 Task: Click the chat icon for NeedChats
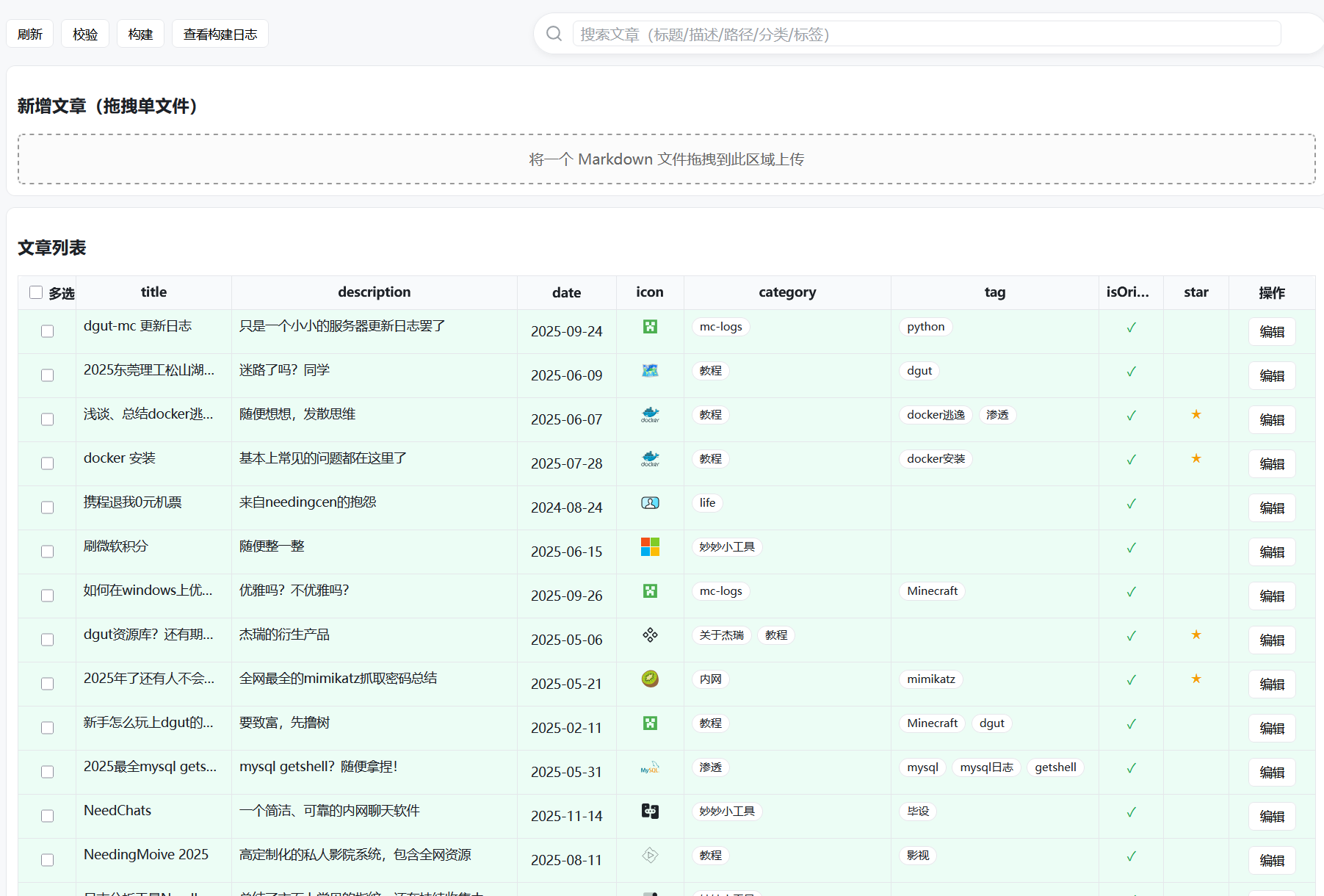[649, 812]
